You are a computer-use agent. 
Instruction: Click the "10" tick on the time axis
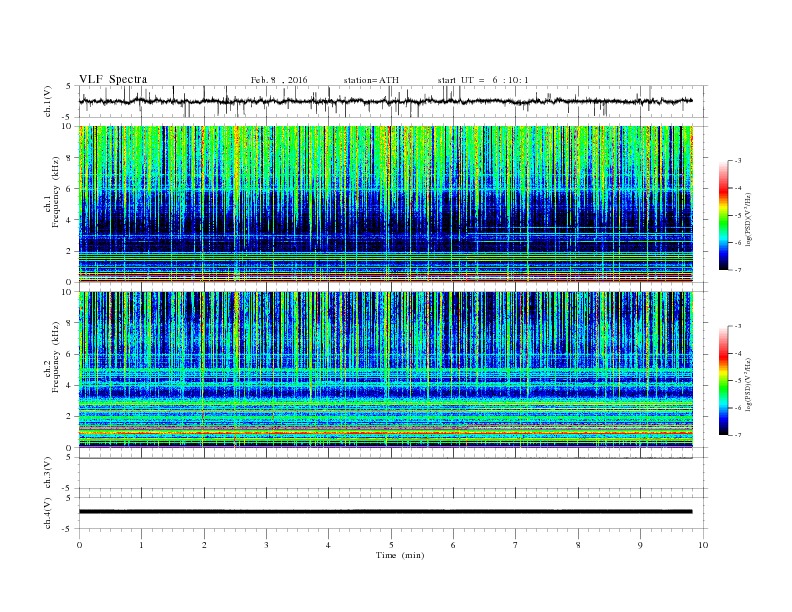pyautogui.click(x=703, y=545)
